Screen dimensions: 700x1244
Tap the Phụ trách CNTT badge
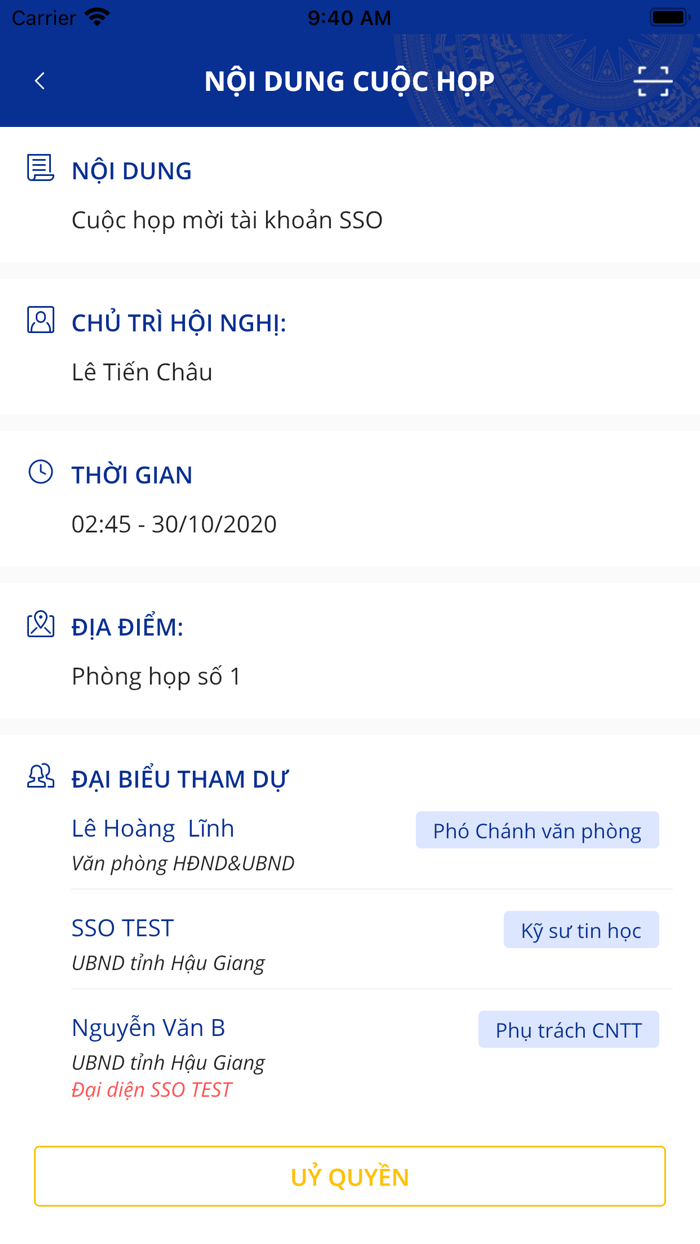[568, 1029]
